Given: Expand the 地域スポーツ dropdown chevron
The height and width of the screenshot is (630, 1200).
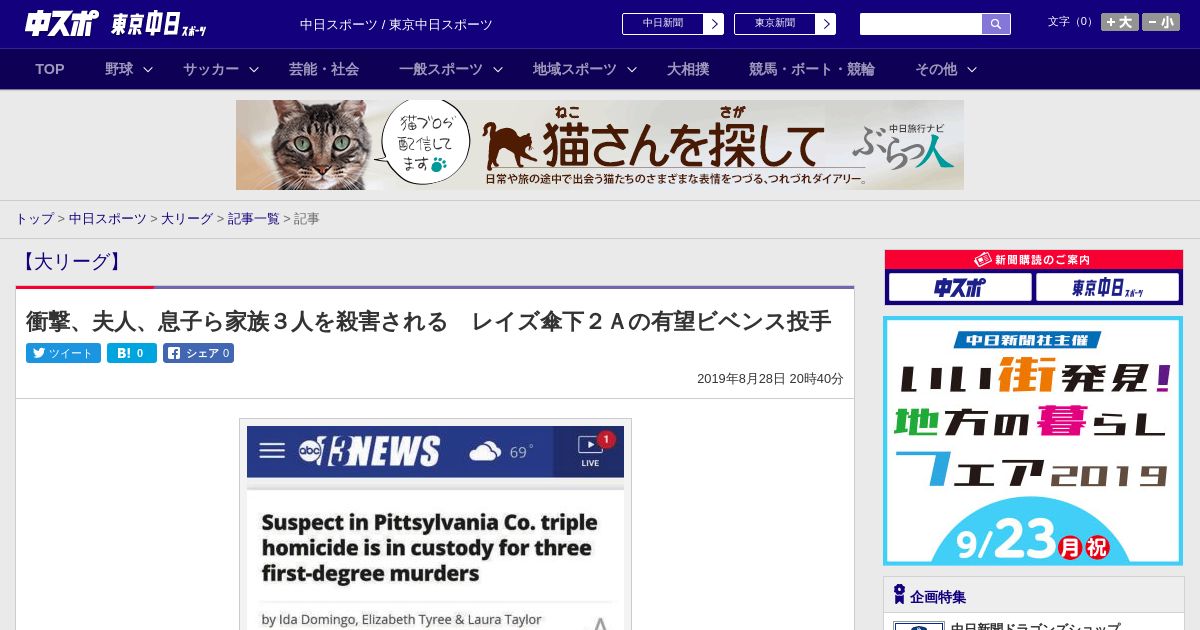Looking at the screenshot, I should pyautogui.click(x=632, y=70).
